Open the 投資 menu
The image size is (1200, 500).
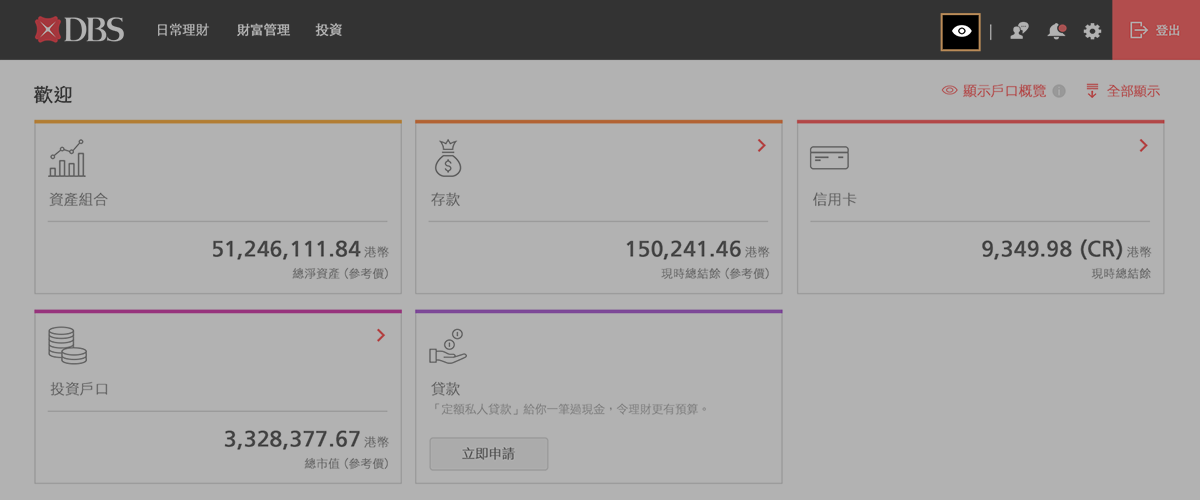328,31
